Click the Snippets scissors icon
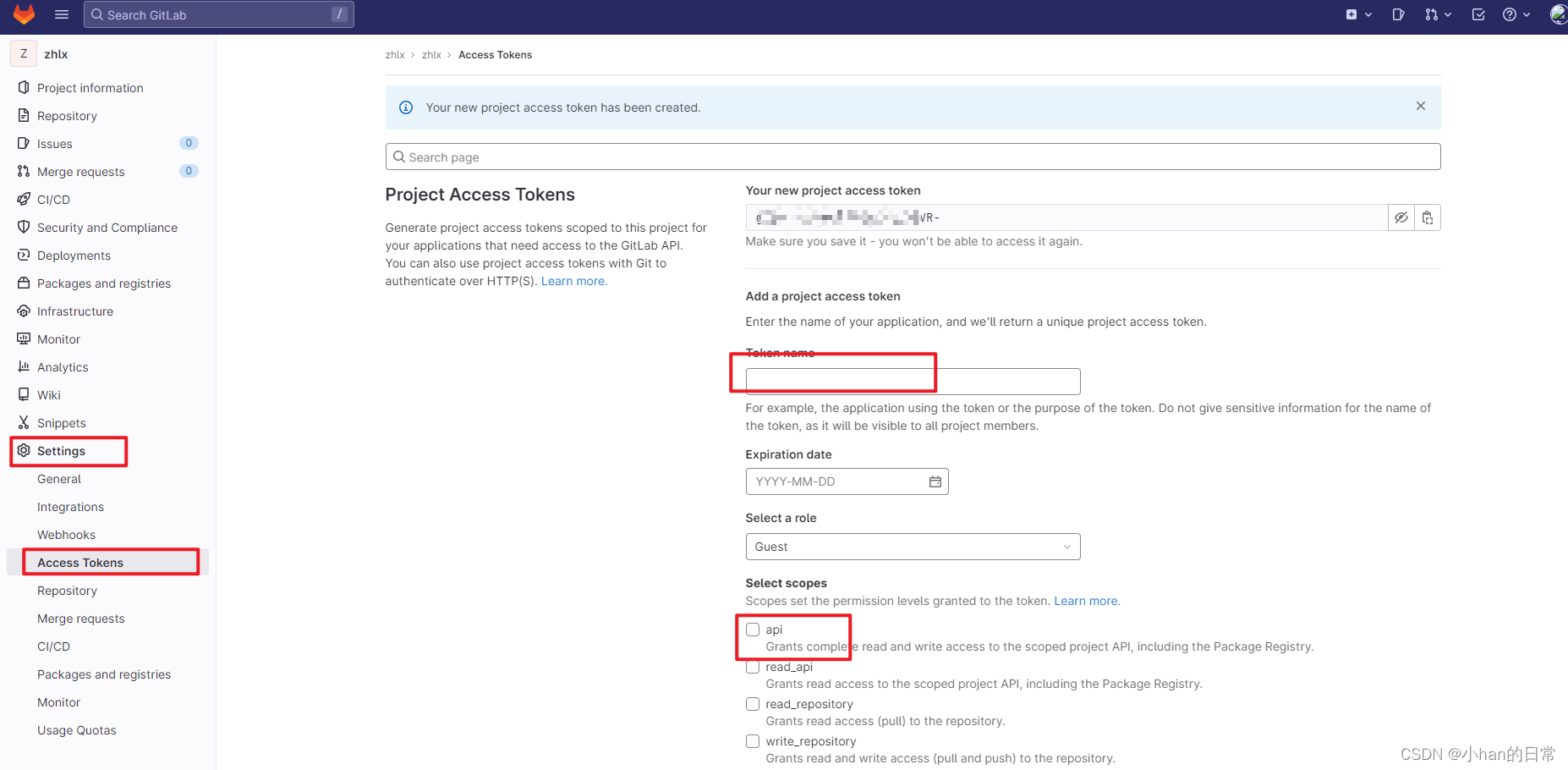 coord(24,422)
